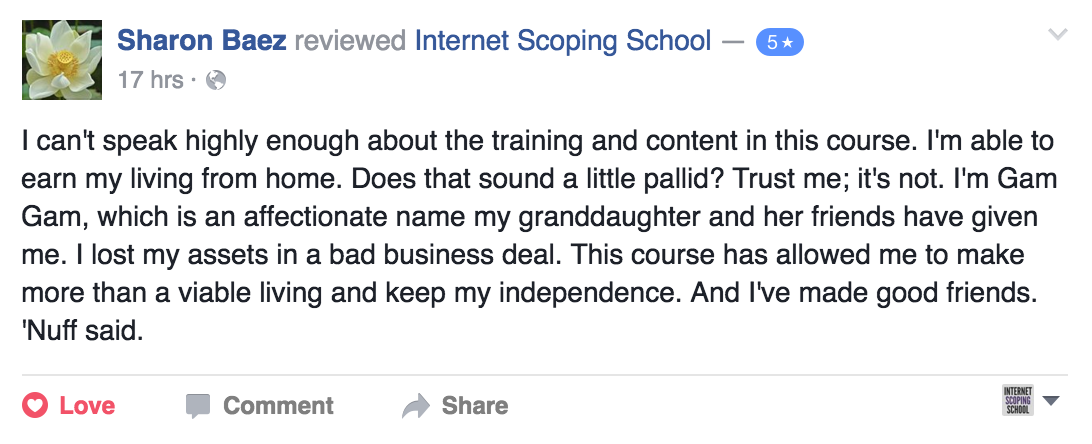This screenshot has width=1092, height=444.
Task: Click the closing line 'Nuff said.
Action: [82, 330]
